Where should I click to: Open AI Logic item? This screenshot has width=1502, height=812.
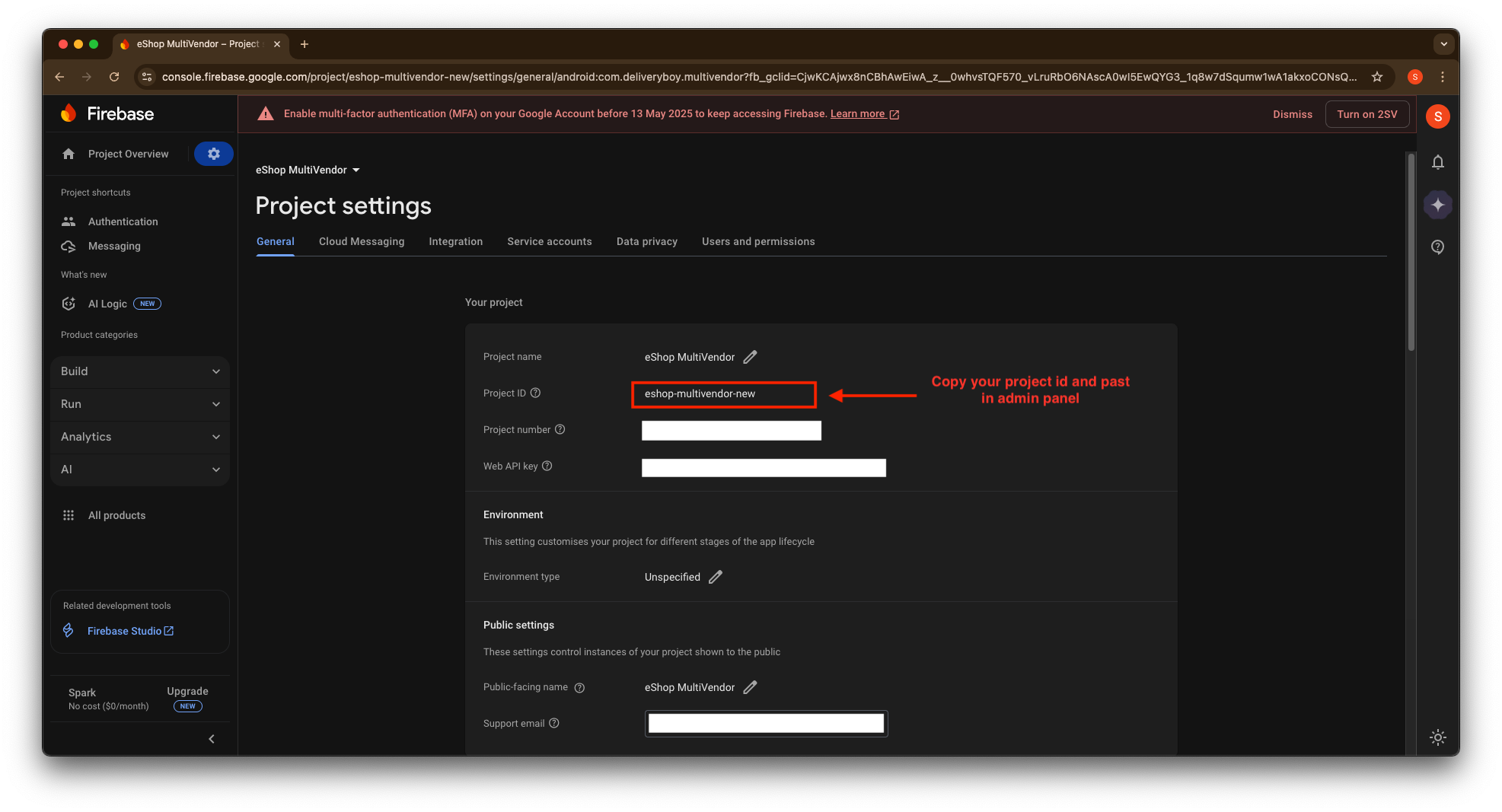111,304
